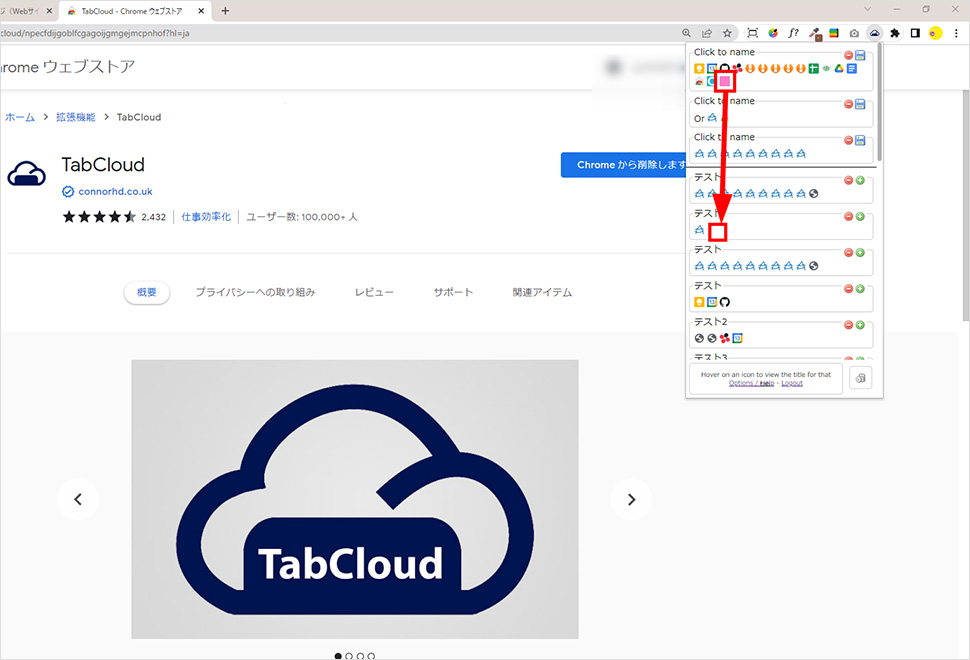This screenshot has width=970, height=660.
Task: Click the Logout link in popup
Action: click(x=792, y=383)
